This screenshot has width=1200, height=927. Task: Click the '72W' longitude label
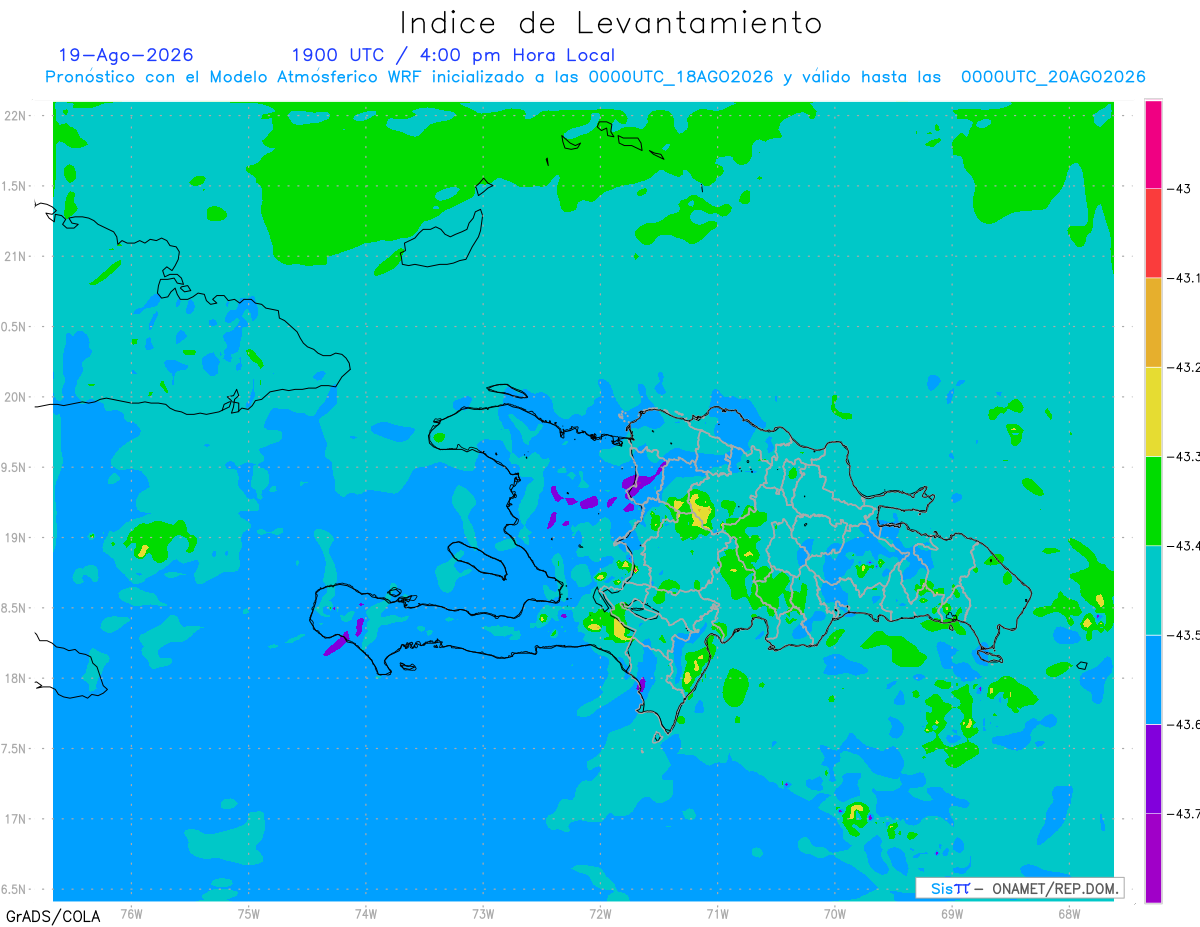tap(600, 913)
